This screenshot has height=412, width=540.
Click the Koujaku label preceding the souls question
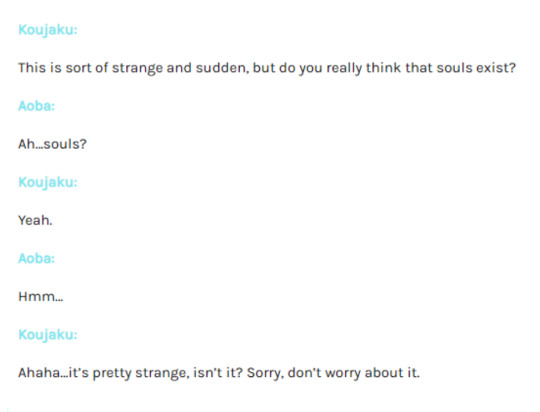pyautogui.click(x=48, y=30)
